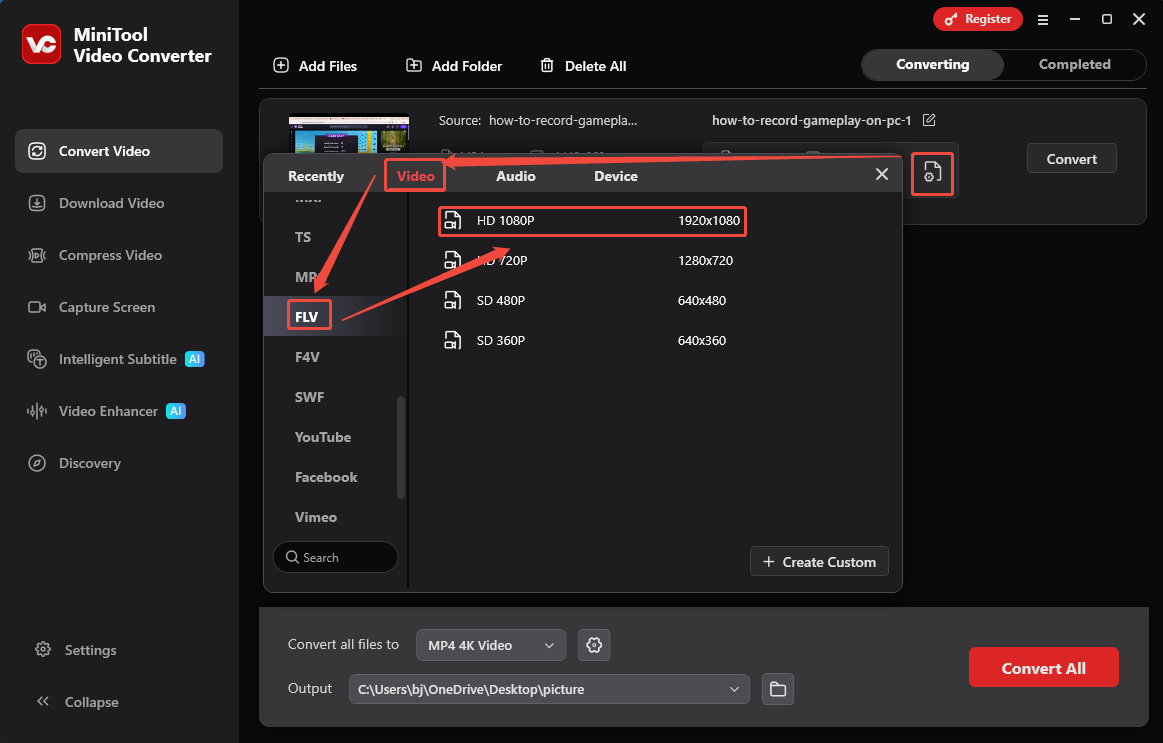1163x743 pixels.
Task: Click the Add Files button
Action: pos(315,66)
